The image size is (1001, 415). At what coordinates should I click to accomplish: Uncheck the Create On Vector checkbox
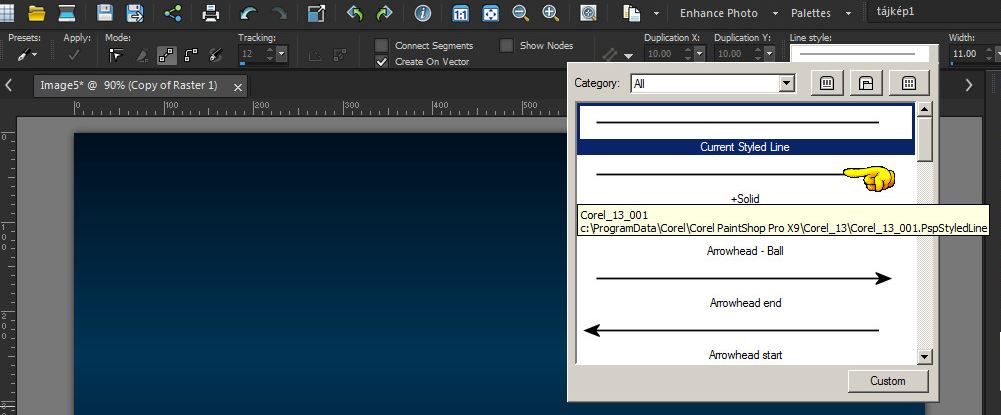(381, 61)
